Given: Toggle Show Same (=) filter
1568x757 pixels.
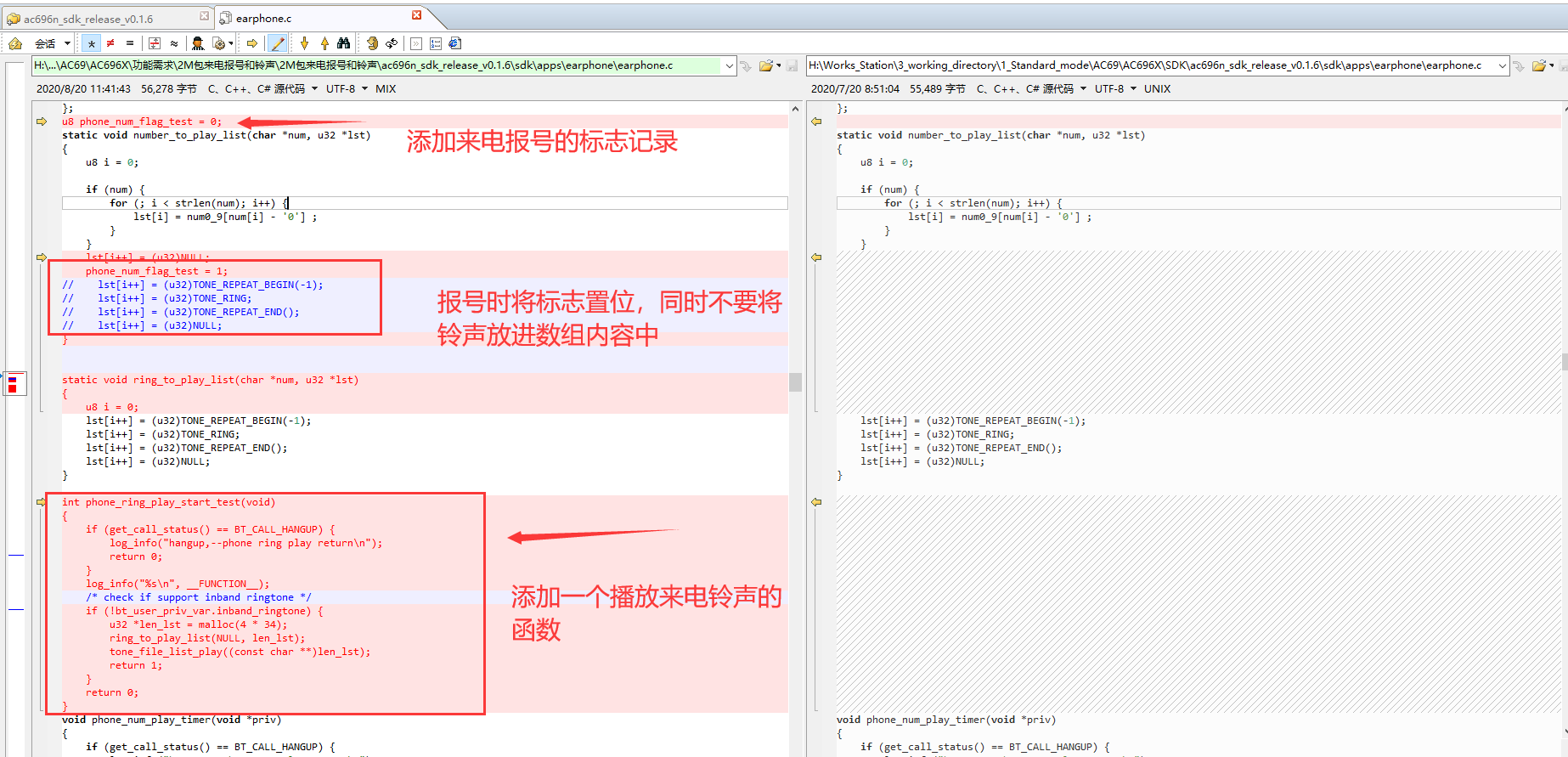Looking at the screenshot, I should click(130, 43).
